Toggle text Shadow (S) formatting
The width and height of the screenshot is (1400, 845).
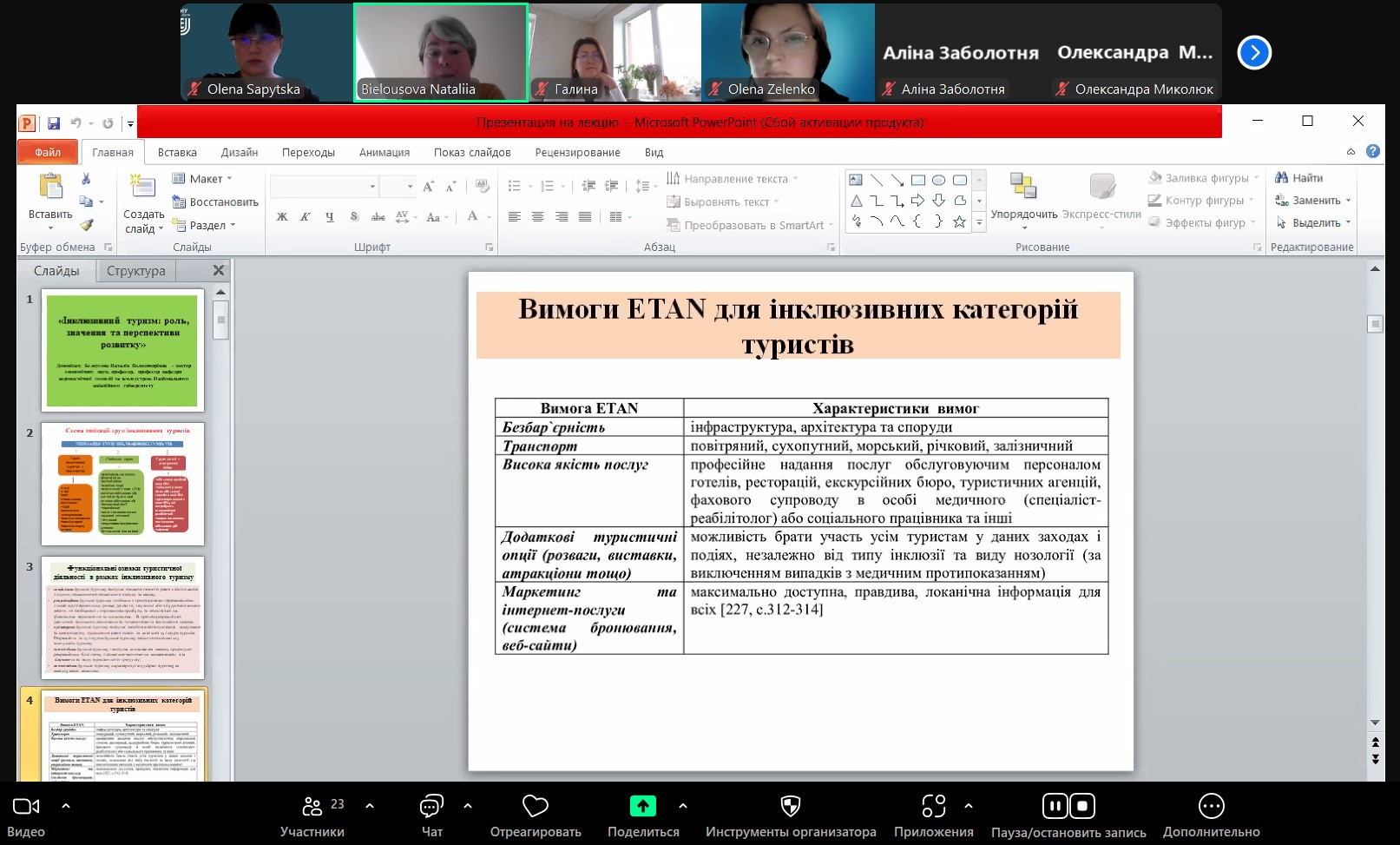click(354, 217)
